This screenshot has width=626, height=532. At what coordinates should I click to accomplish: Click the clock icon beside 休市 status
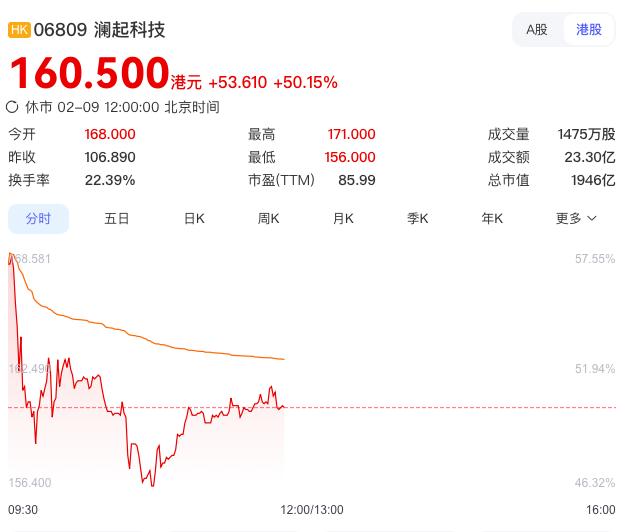(x=13, y=107)
